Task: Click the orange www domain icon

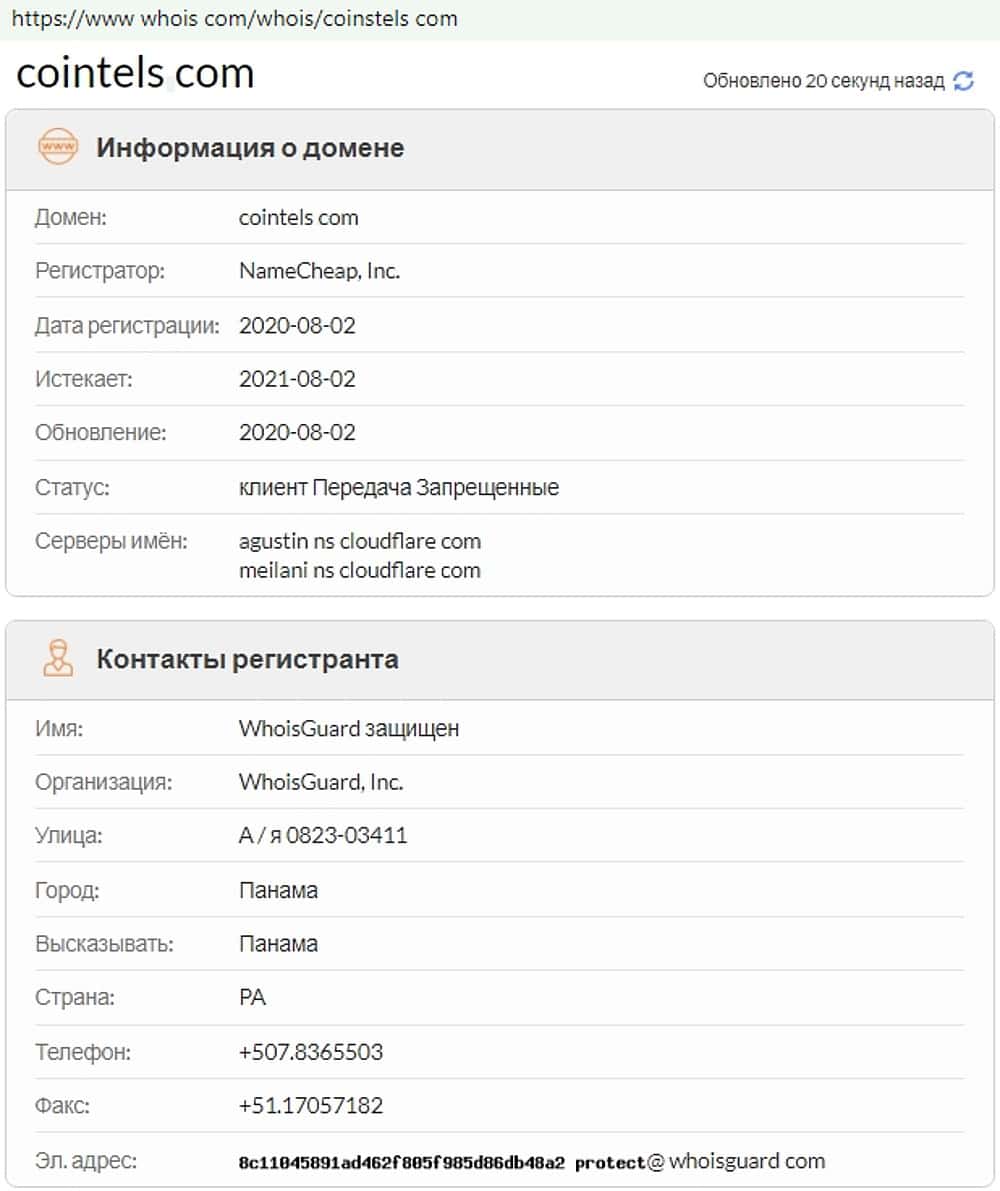Action: [x=57, y=148]
